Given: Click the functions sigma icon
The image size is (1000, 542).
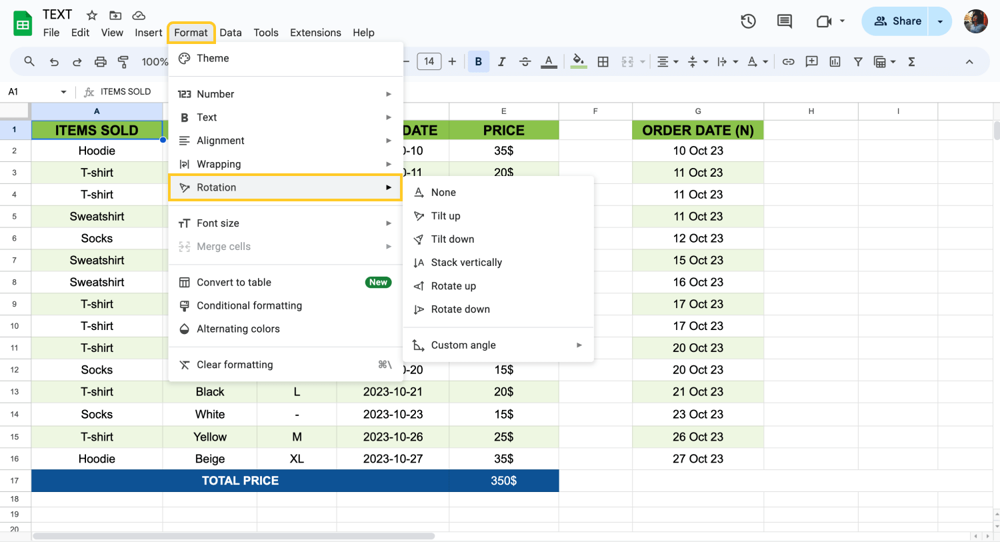Looking at the screenshot, I should tap(911, 62).
